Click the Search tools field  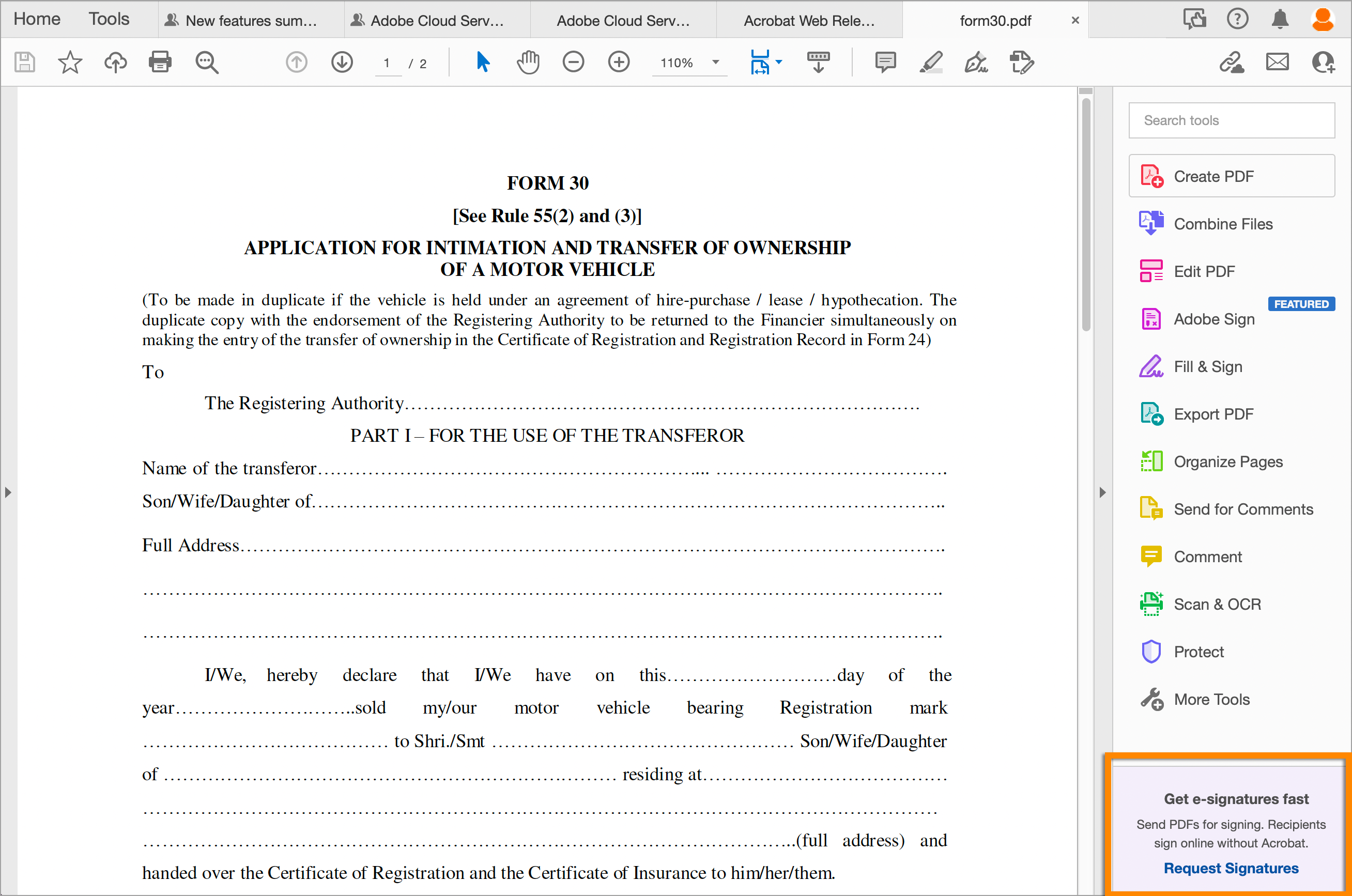pos(1231,120)
